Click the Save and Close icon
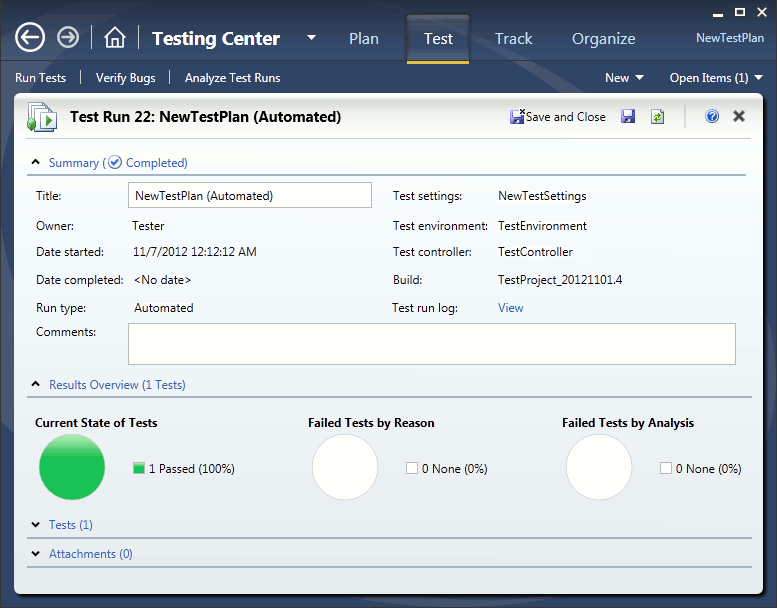Image resolution: width=777 pixels, height=608 pixels. coord(517,117)
